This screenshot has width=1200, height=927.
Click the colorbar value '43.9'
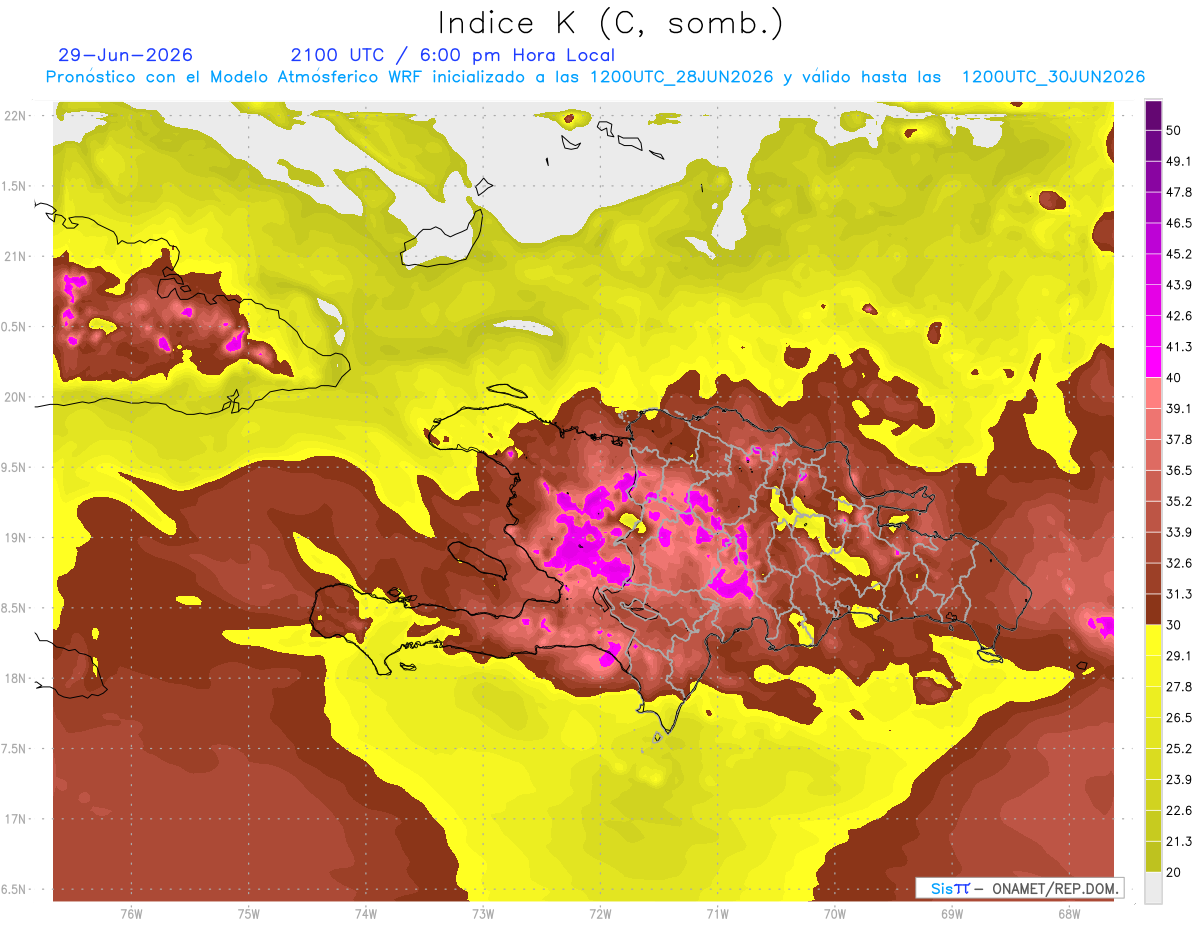pos(1178,285)
